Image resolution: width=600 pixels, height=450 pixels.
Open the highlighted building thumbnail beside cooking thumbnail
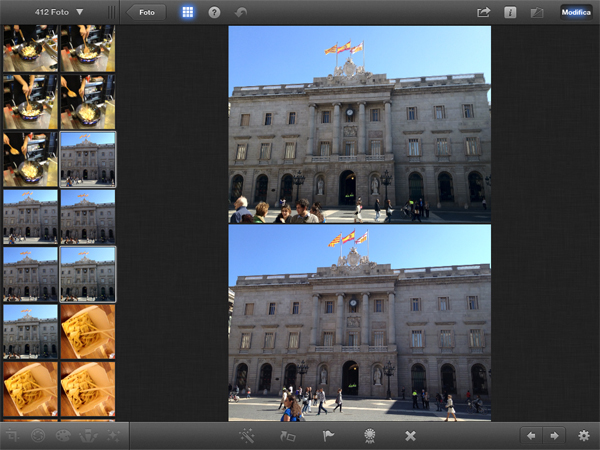88,160
